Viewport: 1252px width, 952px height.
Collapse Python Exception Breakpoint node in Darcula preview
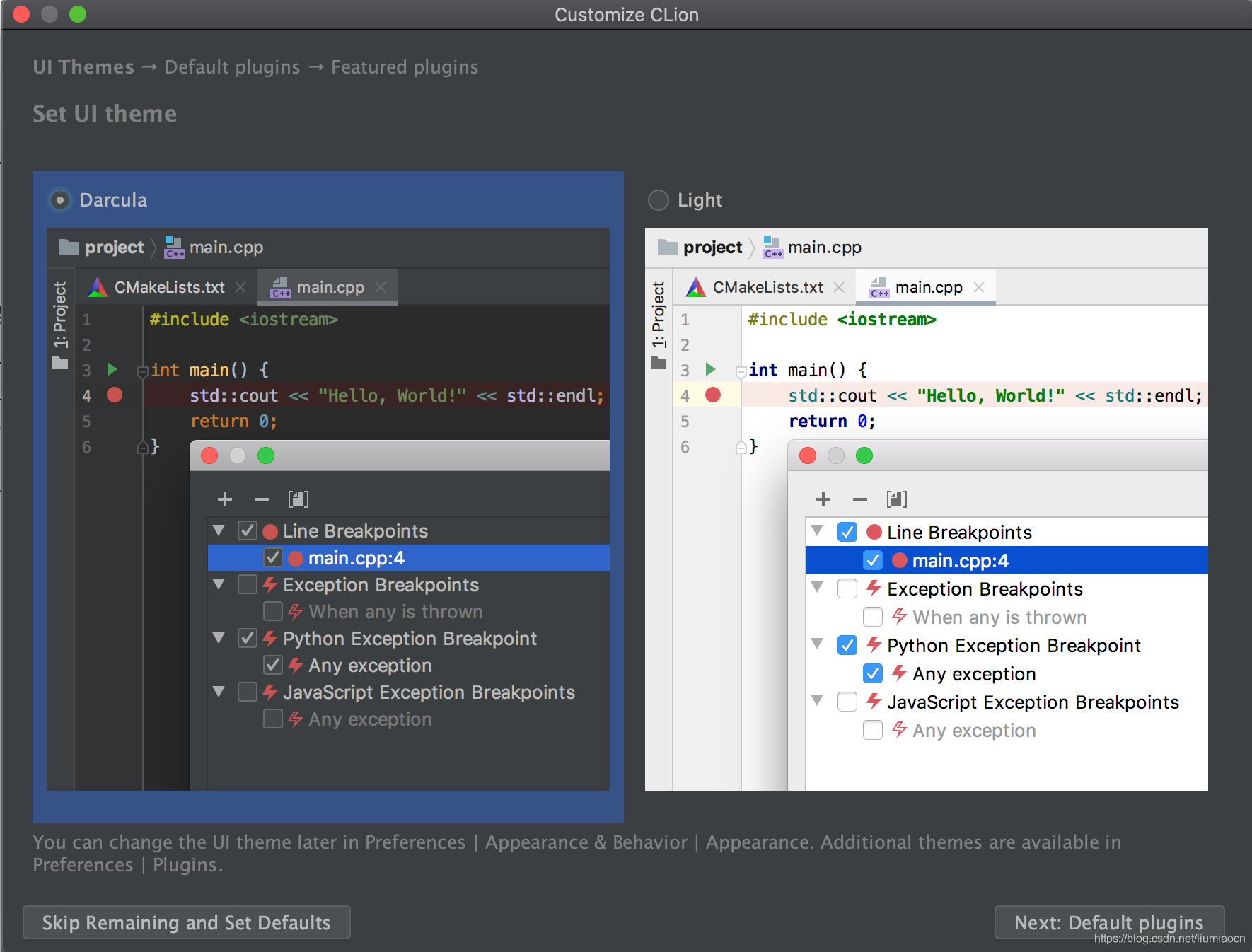click(x=219, y=638)
